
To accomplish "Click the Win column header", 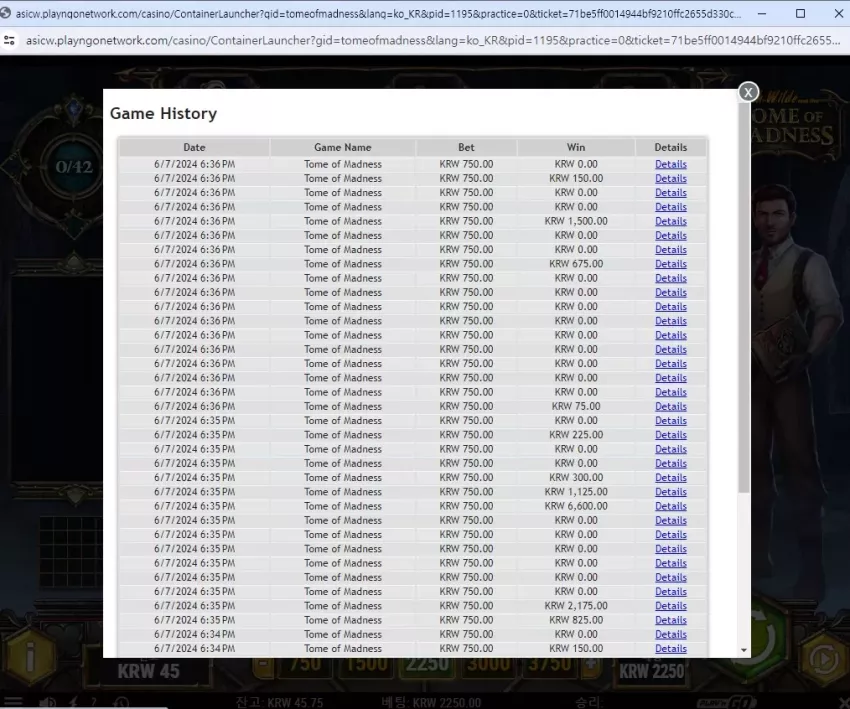I will pyautogui.click(x=576, y=147).
